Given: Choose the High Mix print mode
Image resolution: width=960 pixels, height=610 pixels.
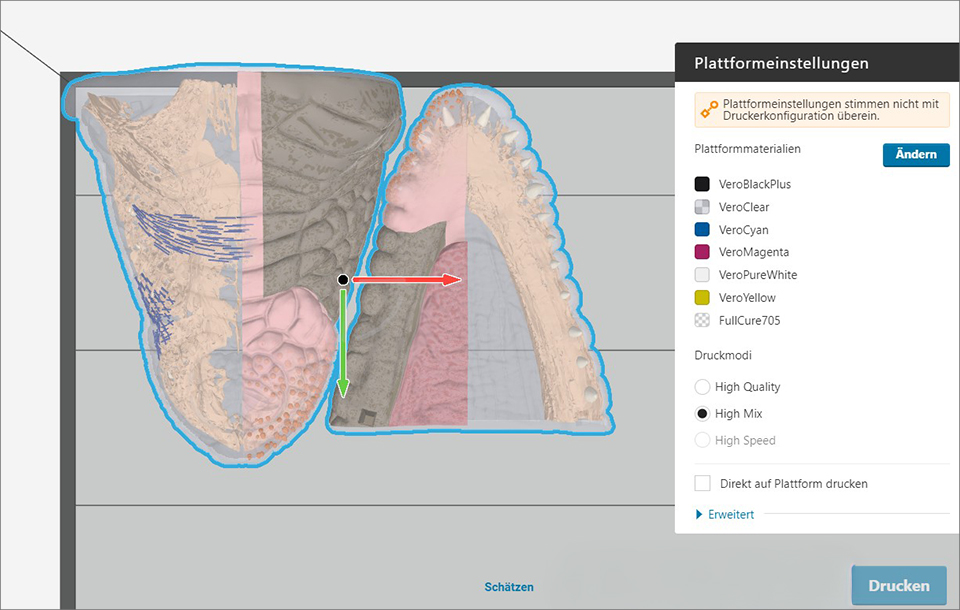Looking at the screenshot, I should click(x=702, y=414).
